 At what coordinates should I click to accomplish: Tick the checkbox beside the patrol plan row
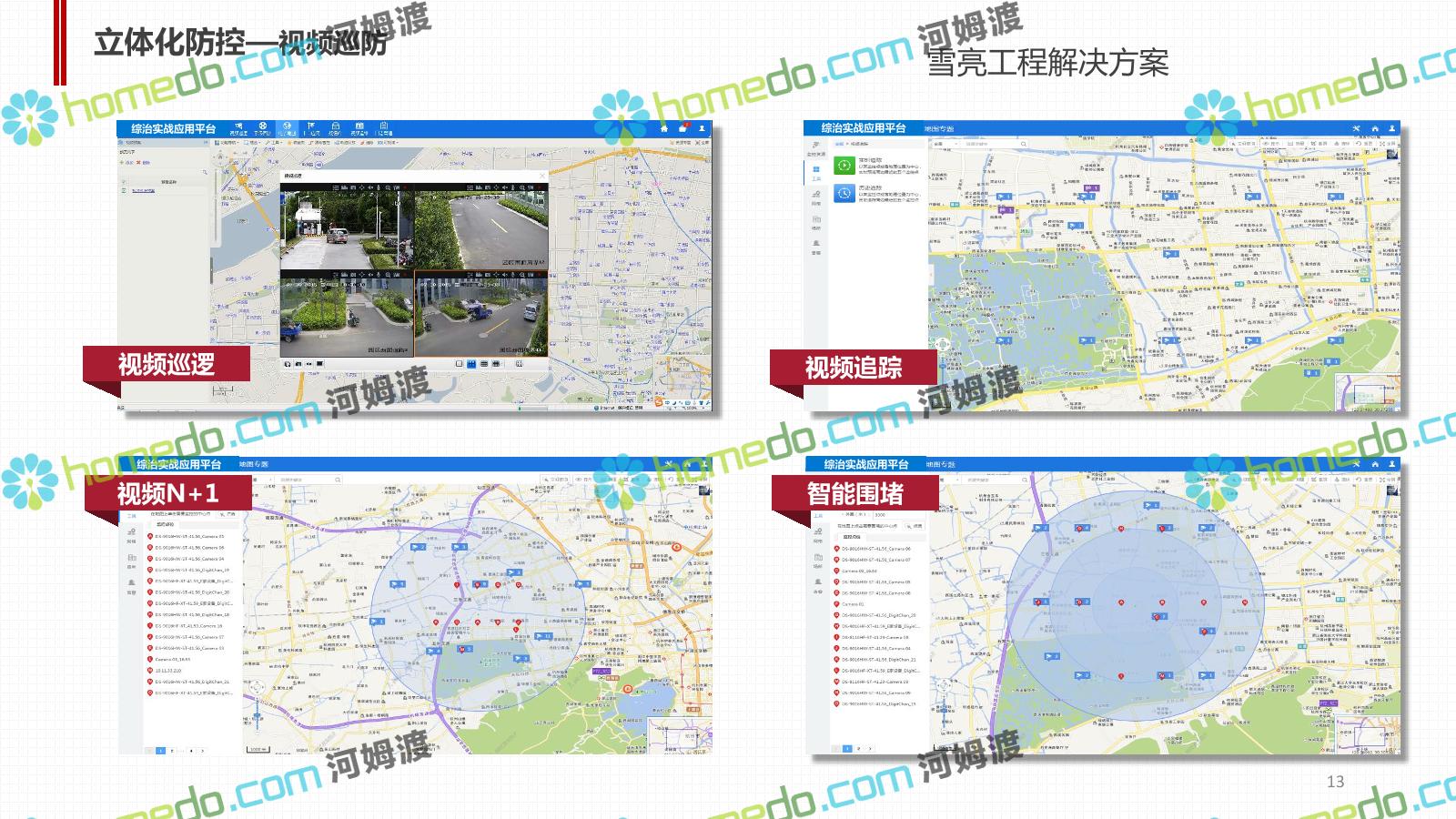pyautogui.click(x=125, y=191)
